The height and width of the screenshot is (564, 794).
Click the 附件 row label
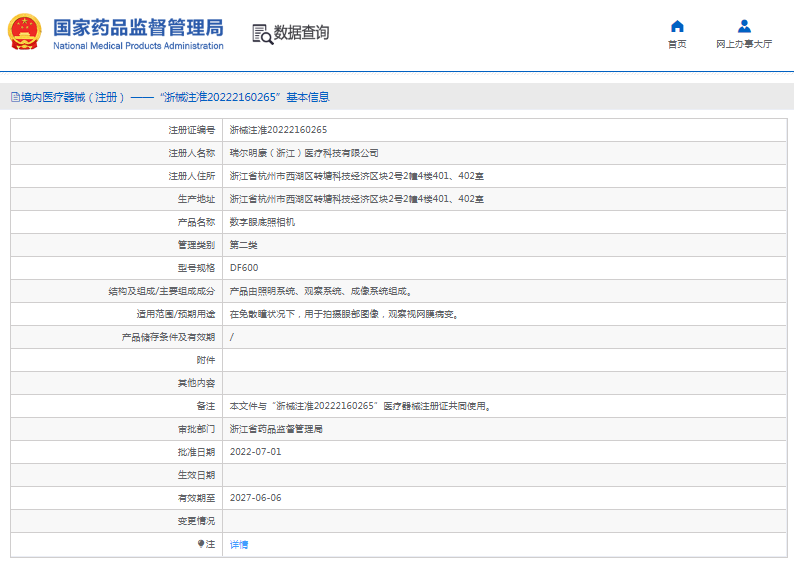[x=206, y=360]
